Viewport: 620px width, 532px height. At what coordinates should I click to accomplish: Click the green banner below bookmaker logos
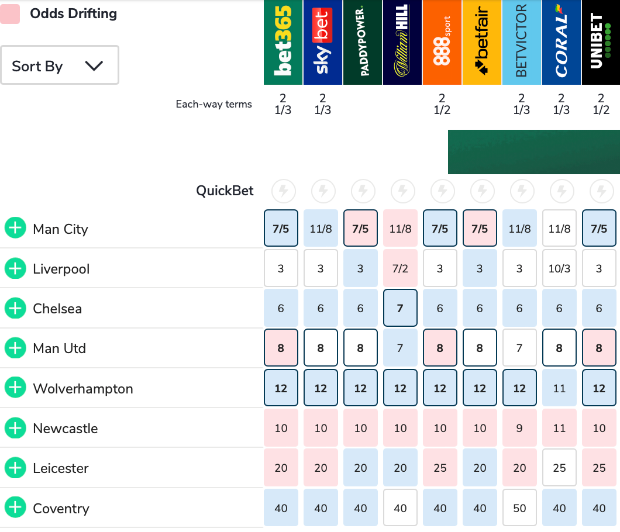(533, 152)
